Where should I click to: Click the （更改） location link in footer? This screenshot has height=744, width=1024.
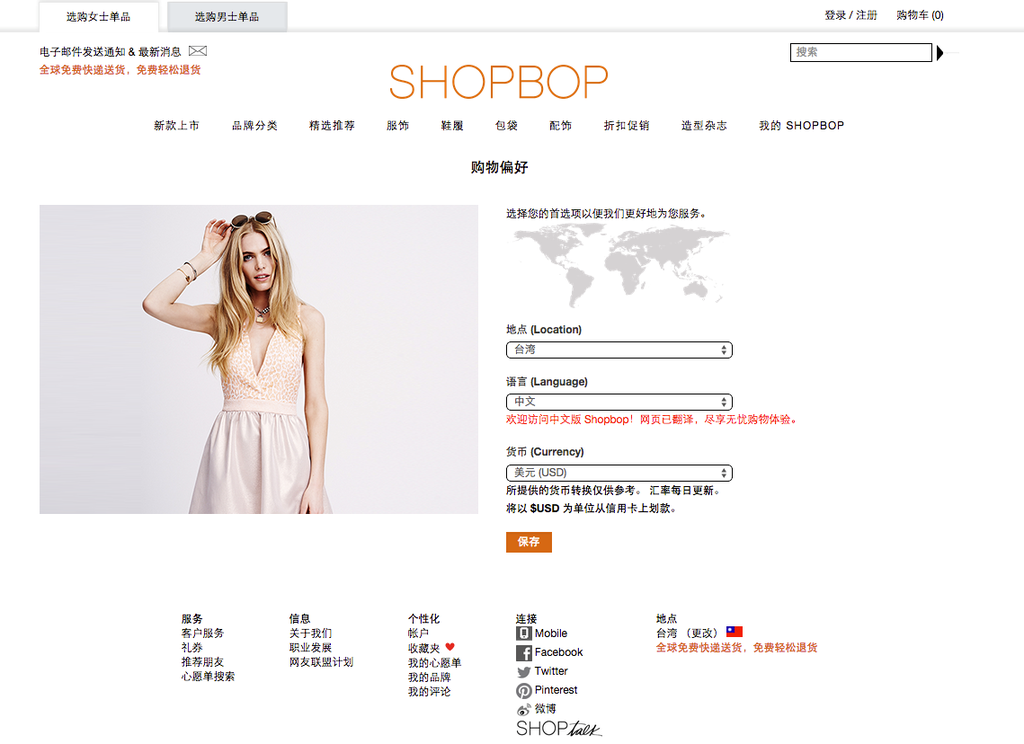pyautogui.click(x=701, y=633)
